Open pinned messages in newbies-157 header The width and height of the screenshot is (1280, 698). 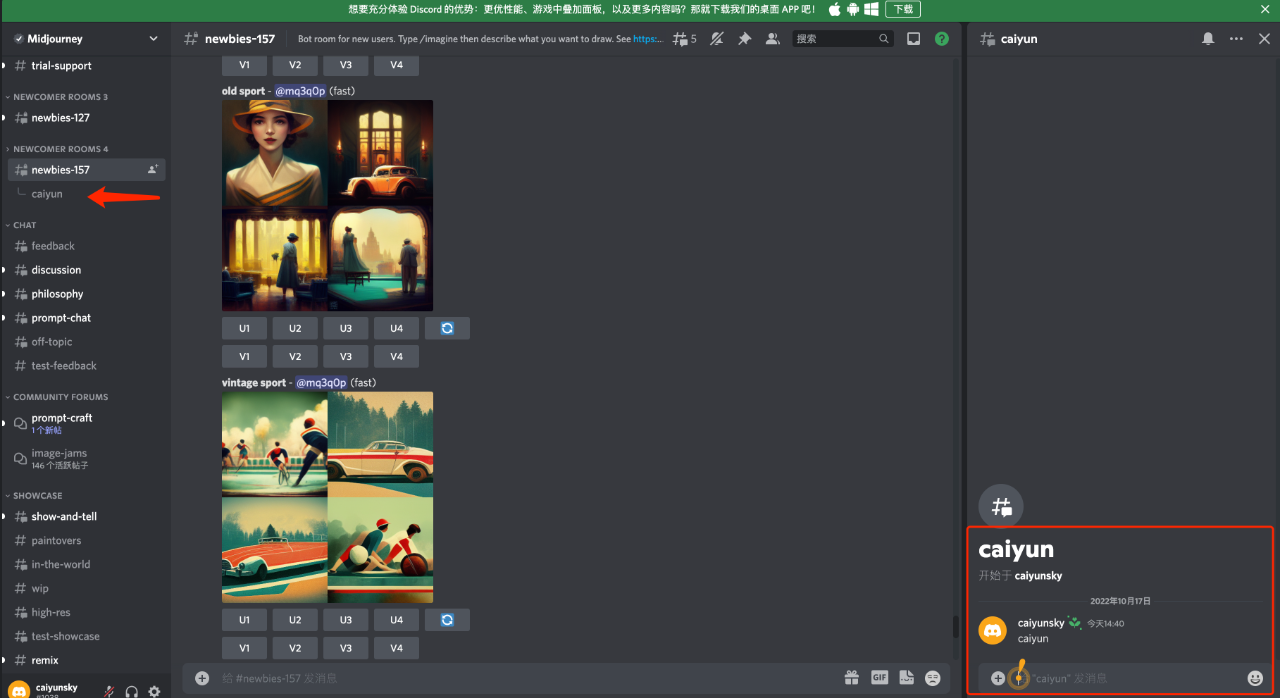(x=744, y=39)
